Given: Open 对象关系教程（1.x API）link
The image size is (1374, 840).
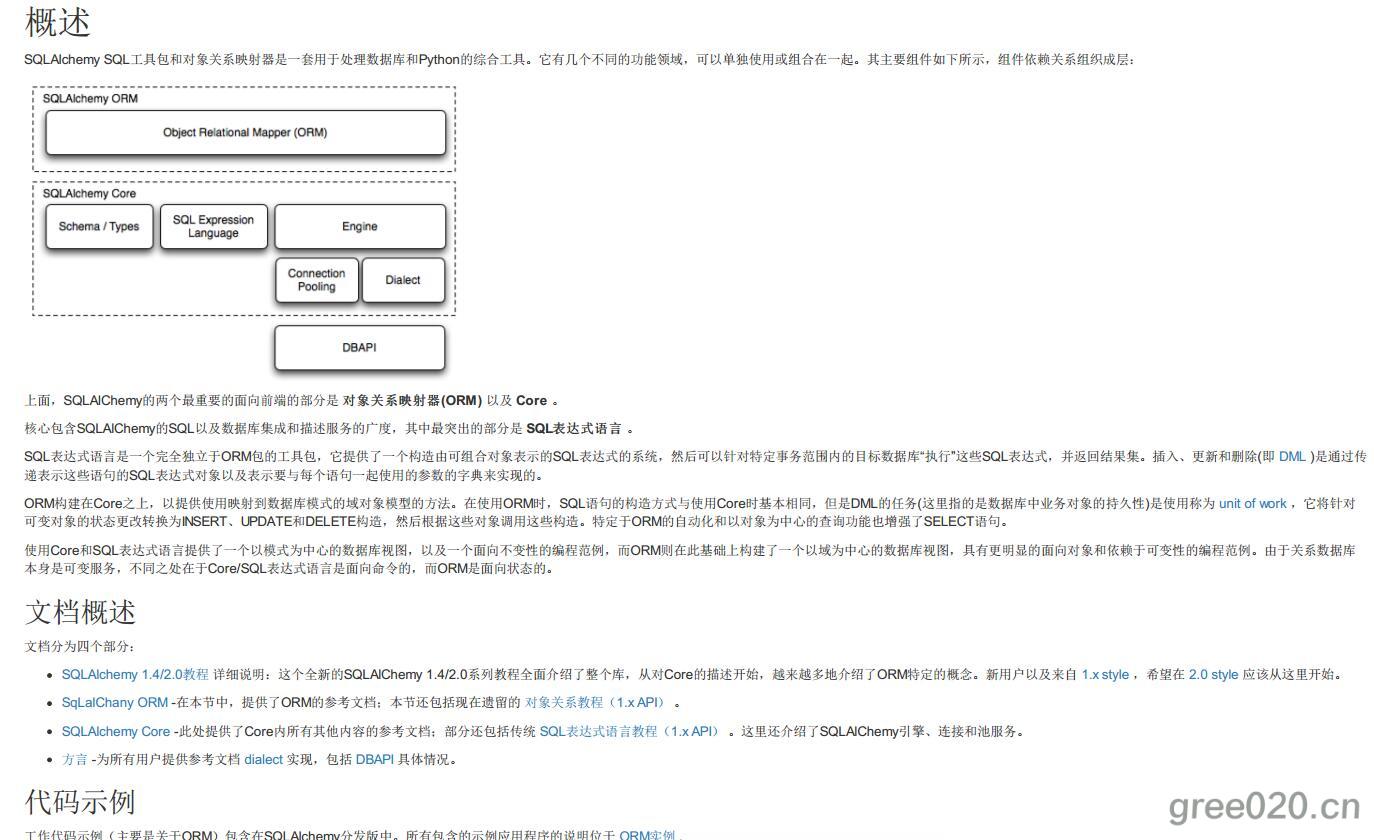Looking at the screenshot, I should (598, 702).
